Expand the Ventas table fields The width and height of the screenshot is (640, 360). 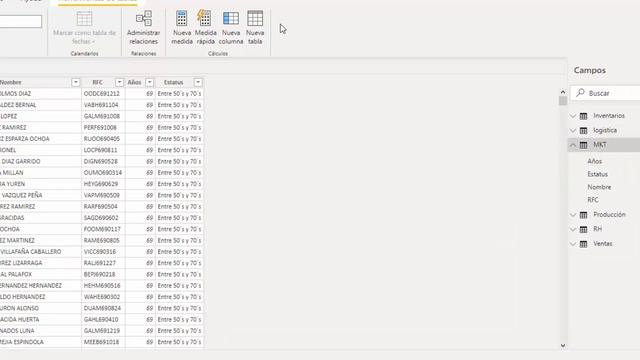click(x=573, y=244)
